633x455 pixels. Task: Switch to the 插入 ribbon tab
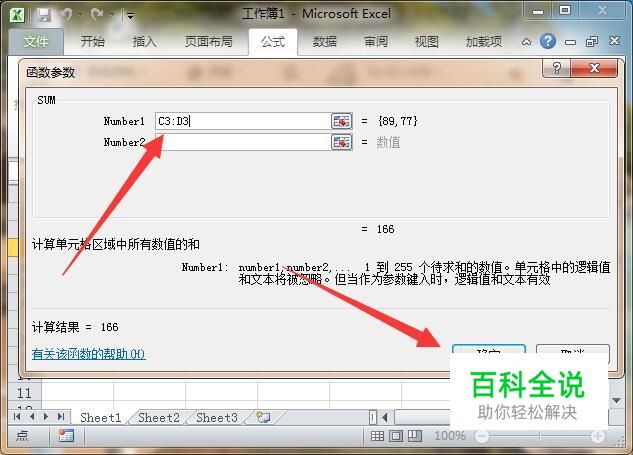click(x=144, y=41)
